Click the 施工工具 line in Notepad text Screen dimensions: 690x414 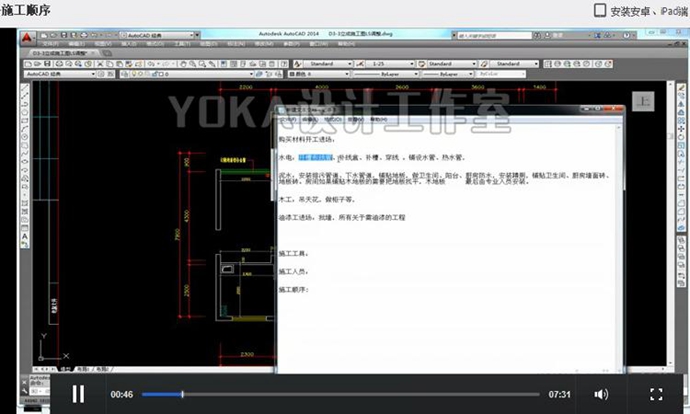click(294, 253)
